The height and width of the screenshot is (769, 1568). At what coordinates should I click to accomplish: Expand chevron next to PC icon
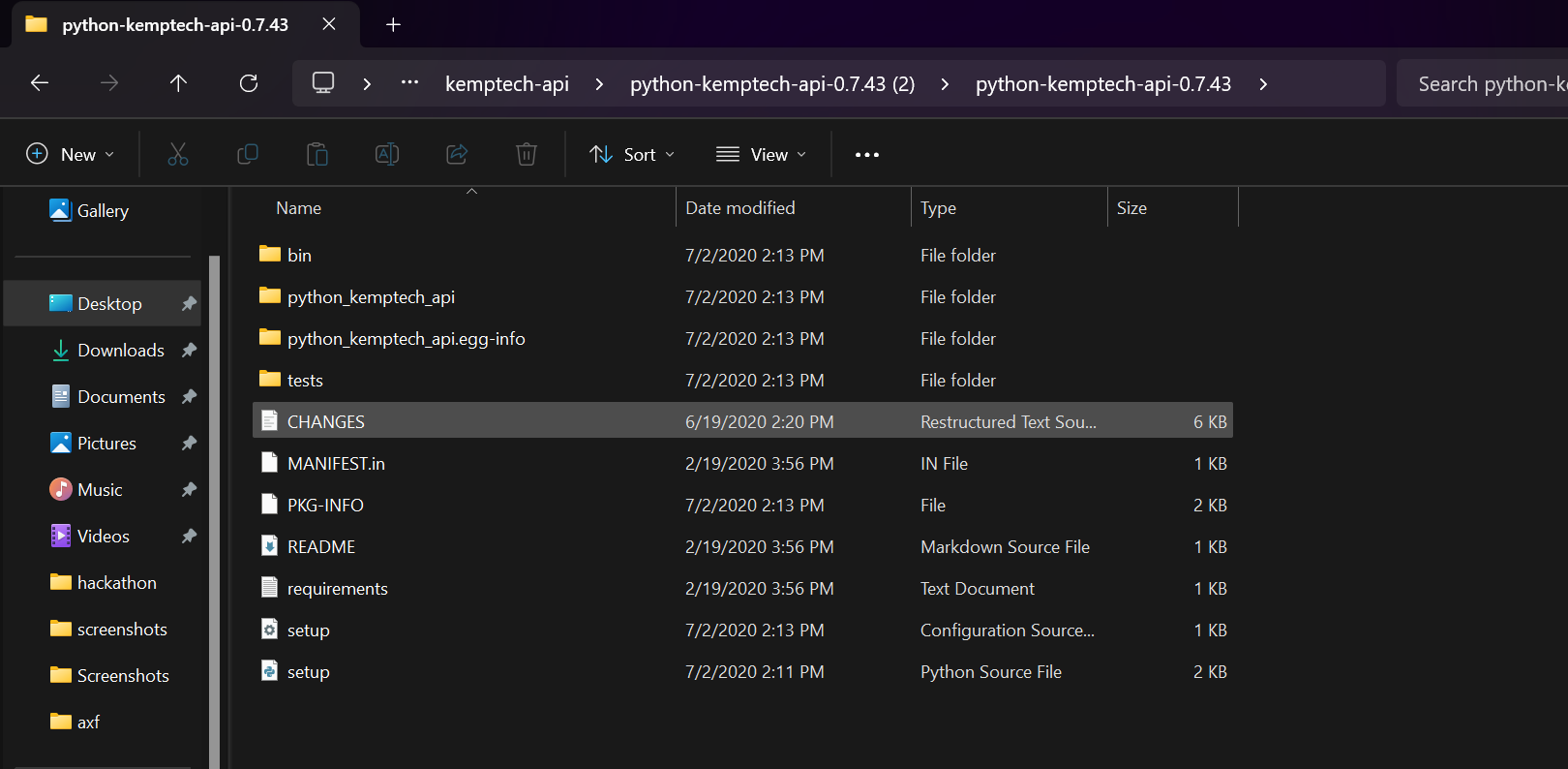tap(367, 84)
